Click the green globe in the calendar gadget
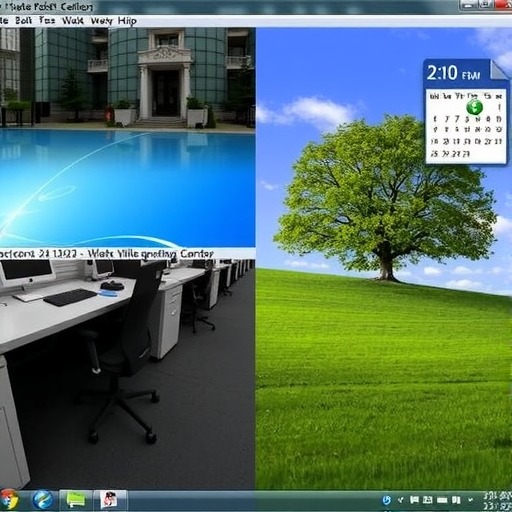This screenshot has width=512, height=512. tap(475, 107)
